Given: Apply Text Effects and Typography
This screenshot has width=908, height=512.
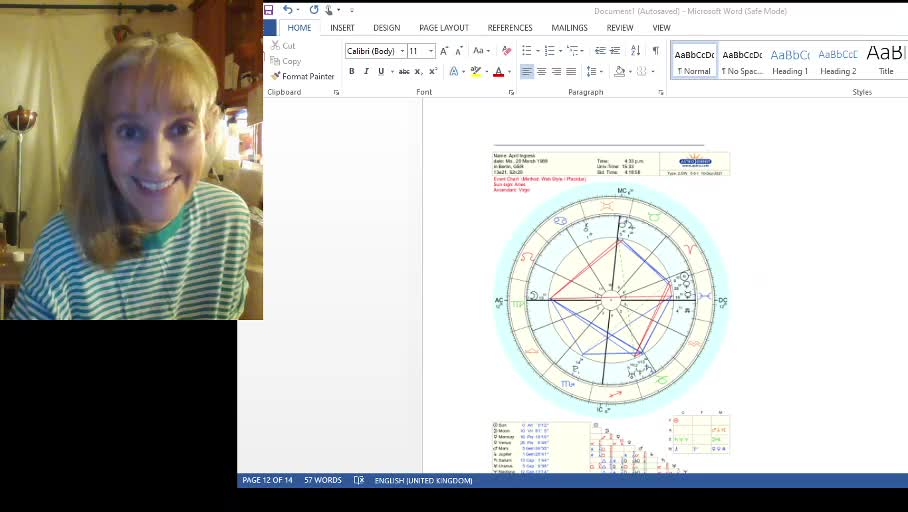Looking at the screenshot, I should [x=454, y=71].
